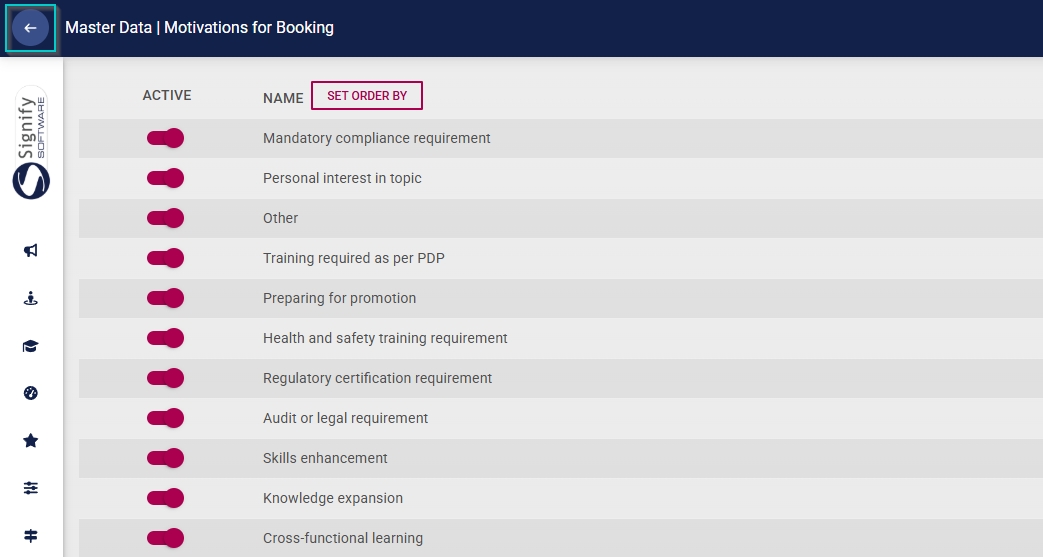Toggle Health and safety training requirement

[x=166, y=337]
